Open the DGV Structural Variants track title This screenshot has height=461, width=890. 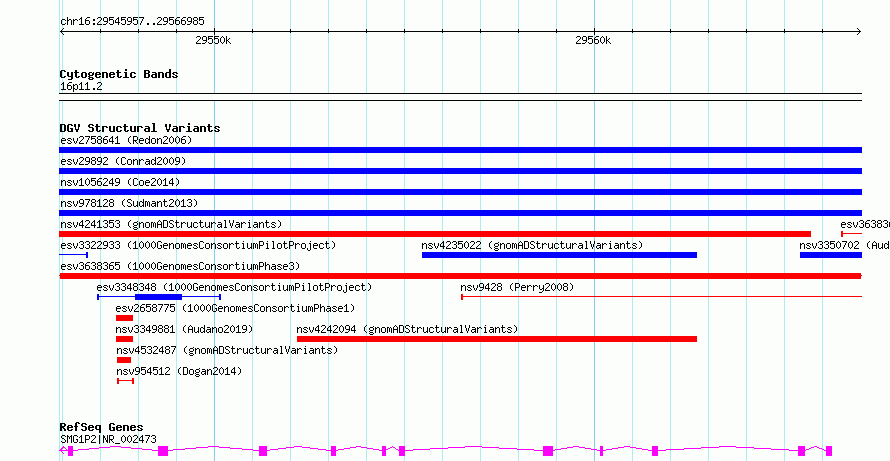(x=140, y=128)
